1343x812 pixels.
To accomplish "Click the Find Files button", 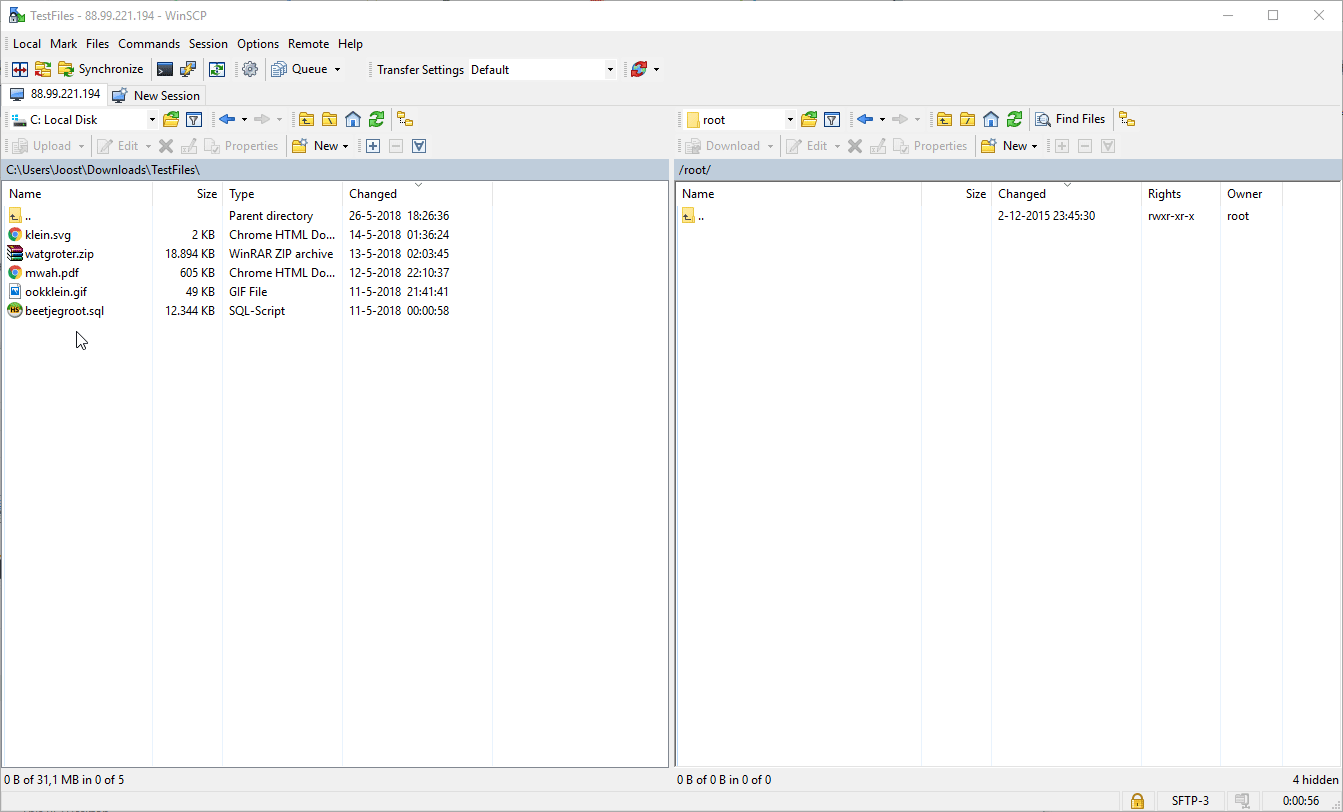I will (x=1071, y=119).
